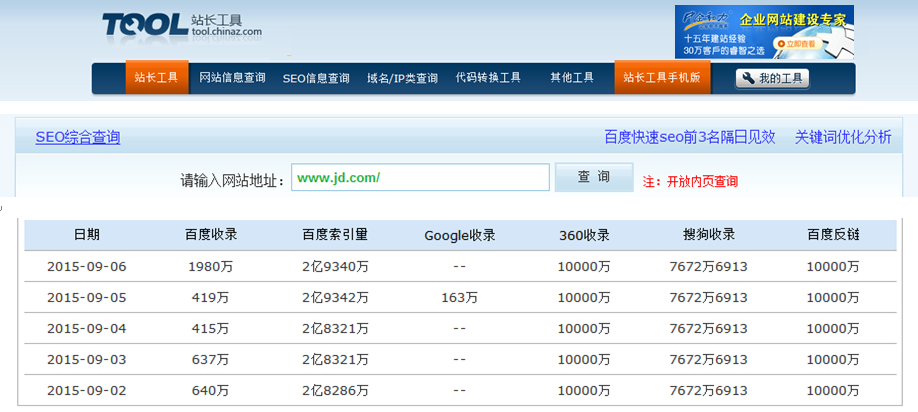Viewport: 918px width, 412px height.
Task: Open the 企业网站建设专家 banner ad
Action: pyautogui.click(x=764, y=32)
